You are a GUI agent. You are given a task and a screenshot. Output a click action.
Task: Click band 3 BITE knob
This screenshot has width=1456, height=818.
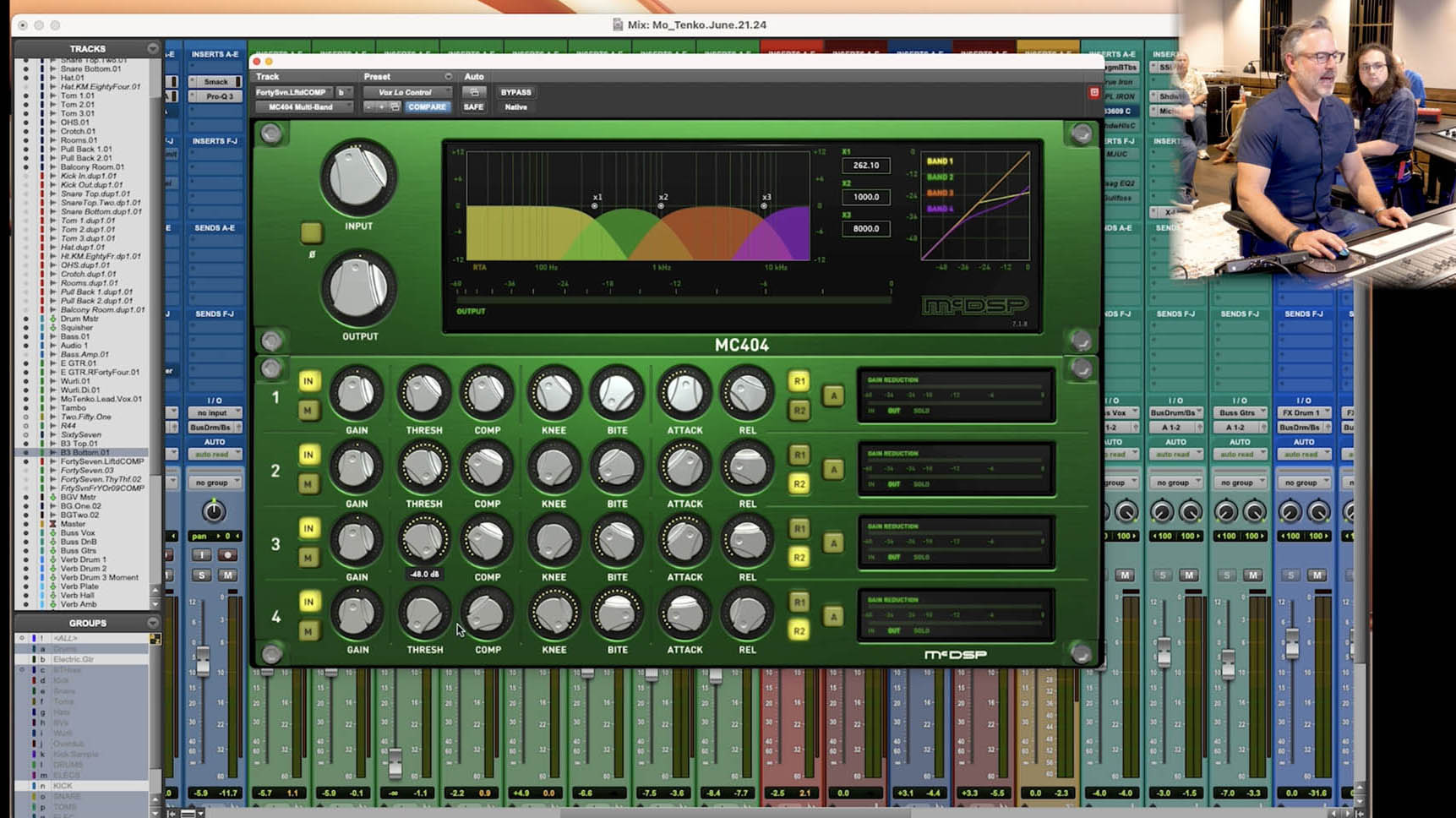point(617,541)
